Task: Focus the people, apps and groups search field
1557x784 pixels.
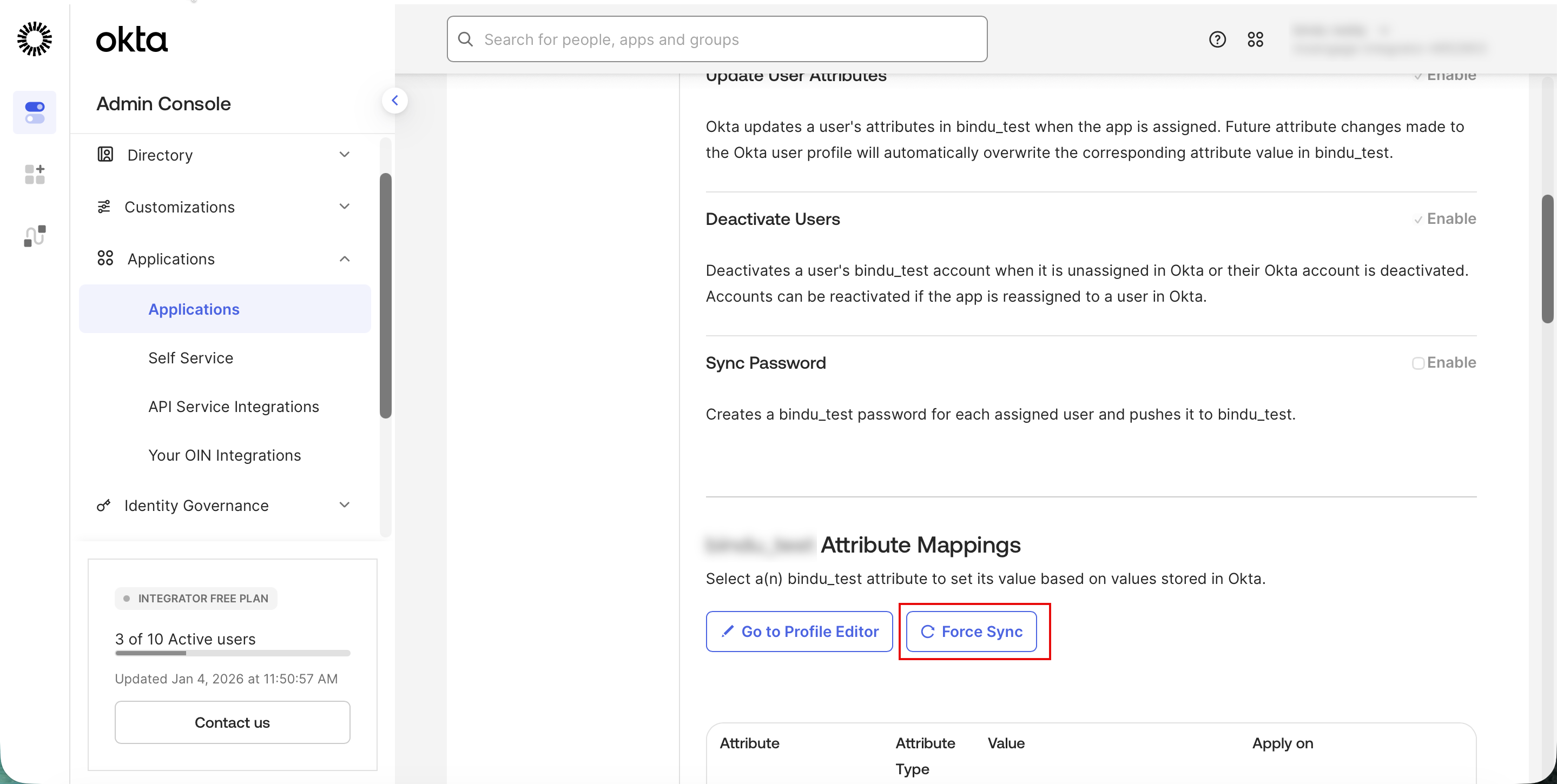Action: tap(725, 39)
